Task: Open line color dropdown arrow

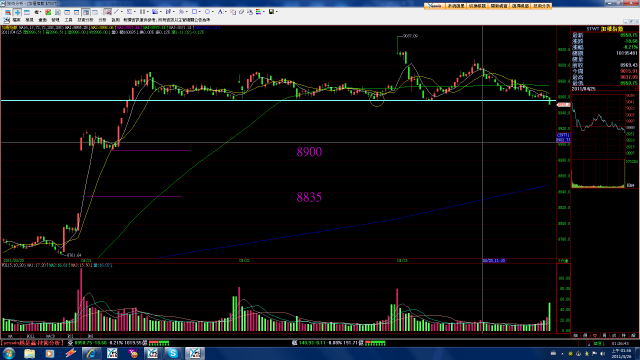Action: [264, 12]
